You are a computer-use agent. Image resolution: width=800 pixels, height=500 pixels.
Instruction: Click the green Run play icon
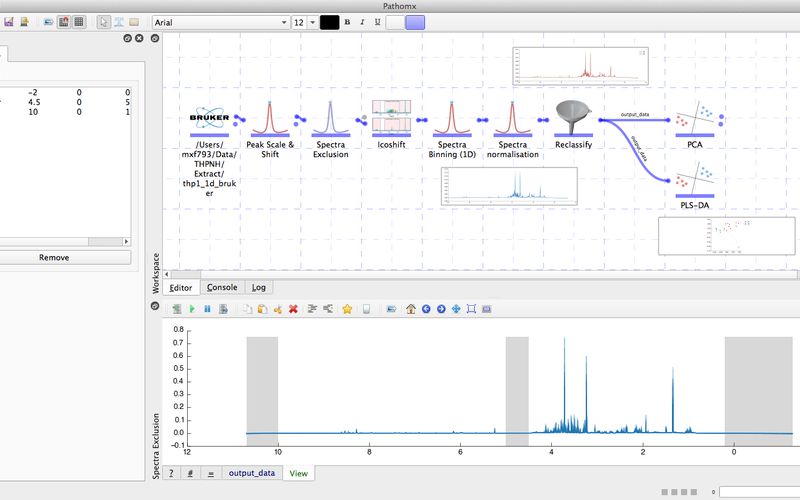click(x=192, y=309)
